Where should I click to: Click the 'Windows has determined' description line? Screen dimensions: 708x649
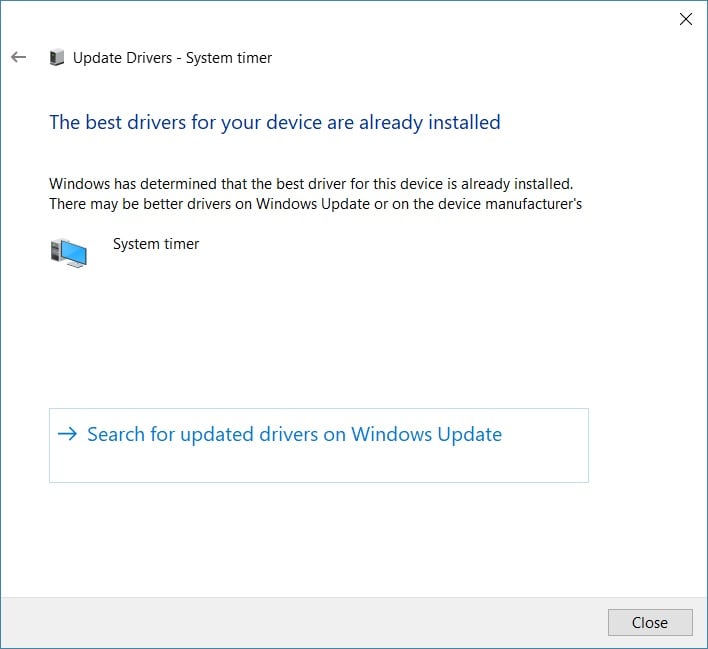[x=311, y=184]
